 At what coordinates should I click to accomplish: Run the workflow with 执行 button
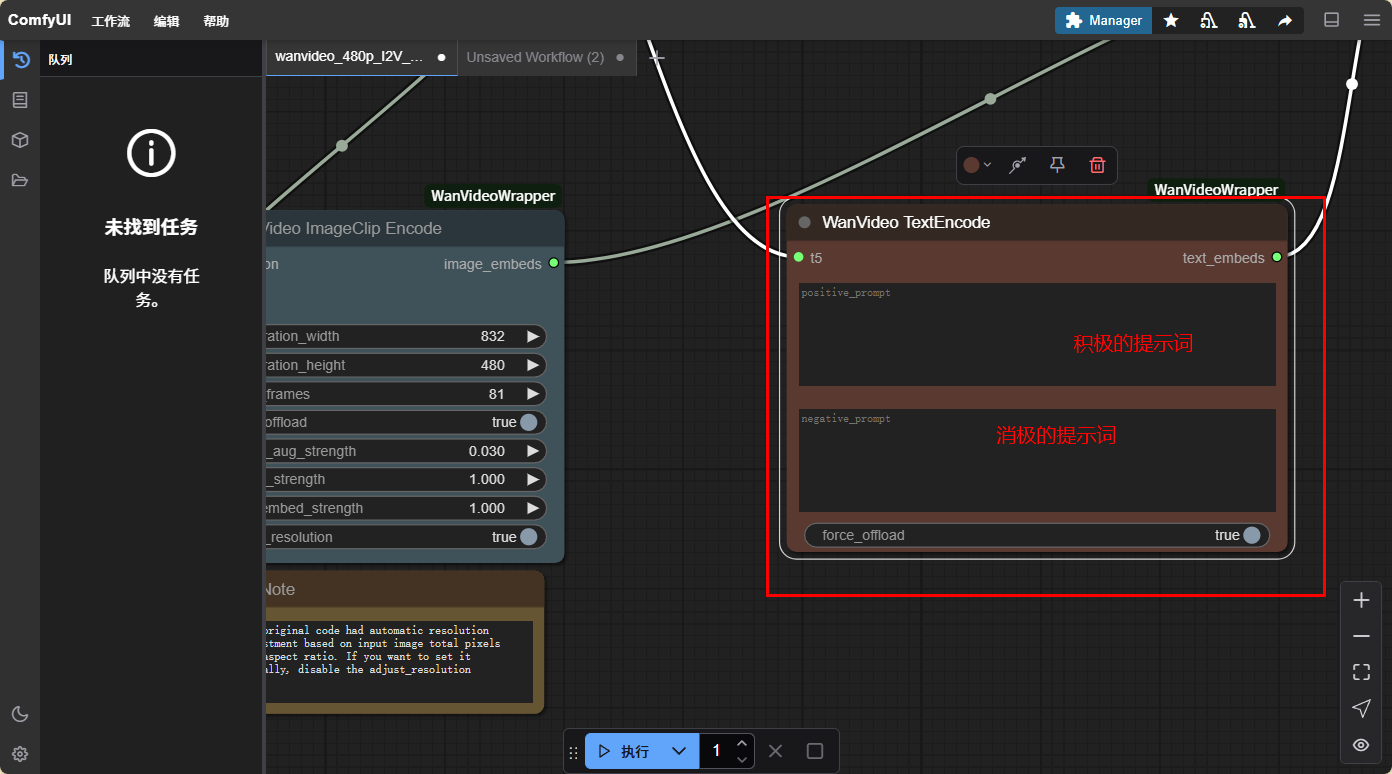(623, 751)
